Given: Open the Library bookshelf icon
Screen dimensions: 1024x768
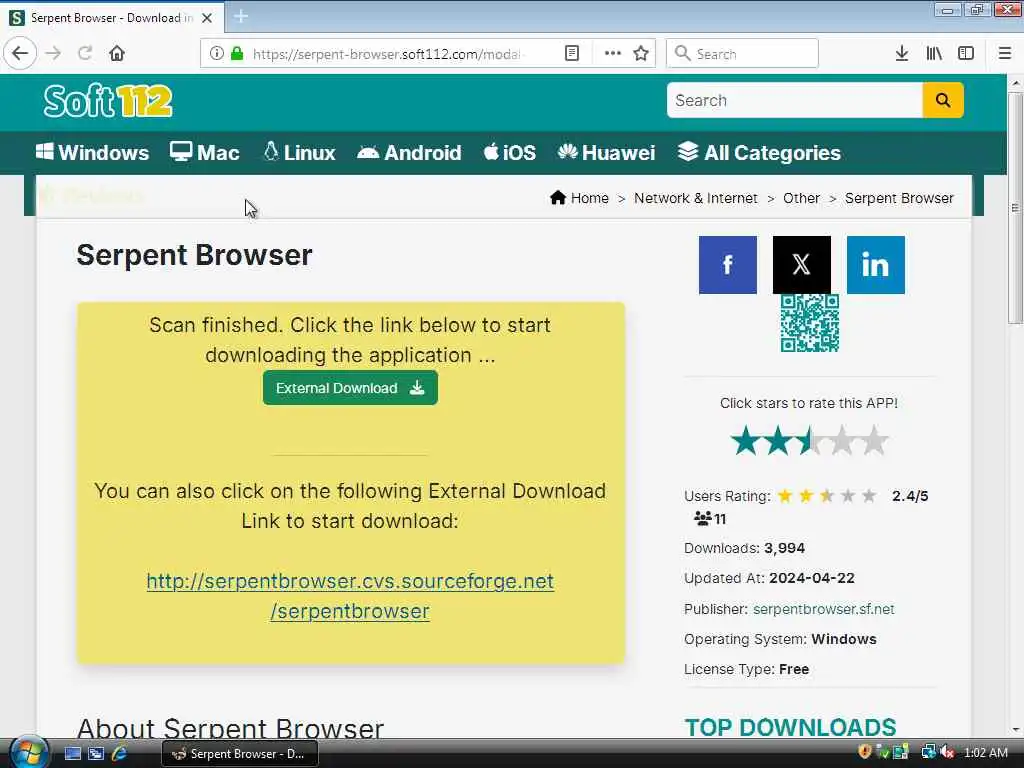Looking at the screenshot, I should (934, 54).
